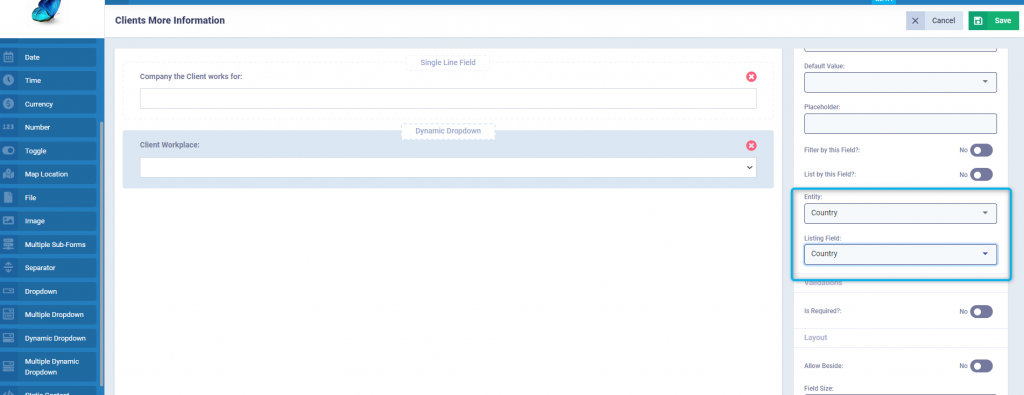Open the Entity dropdown showing Country

(900, 213)
